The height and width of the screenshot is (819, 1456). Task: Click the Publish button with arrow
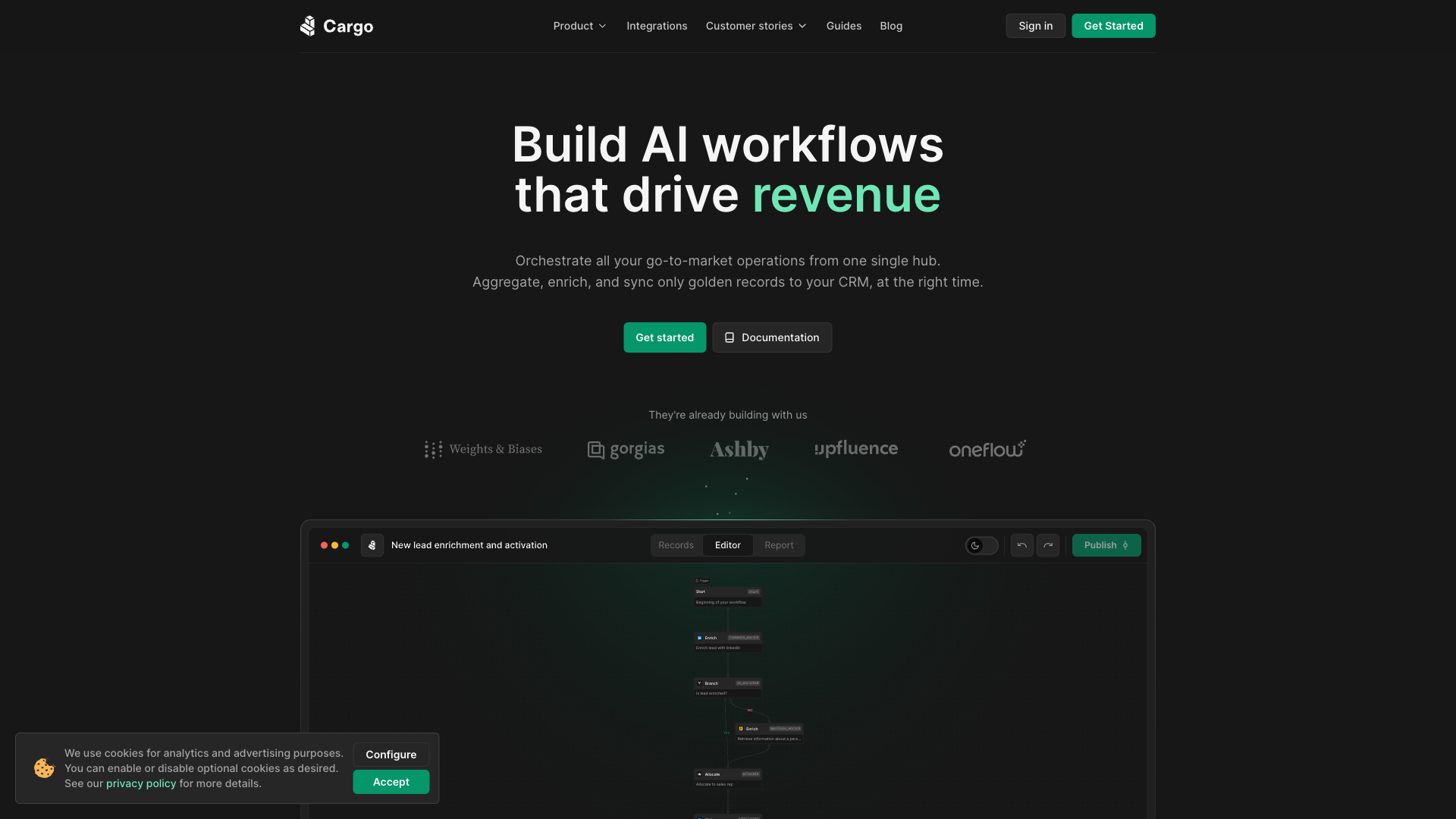[x=1106, y=545]
